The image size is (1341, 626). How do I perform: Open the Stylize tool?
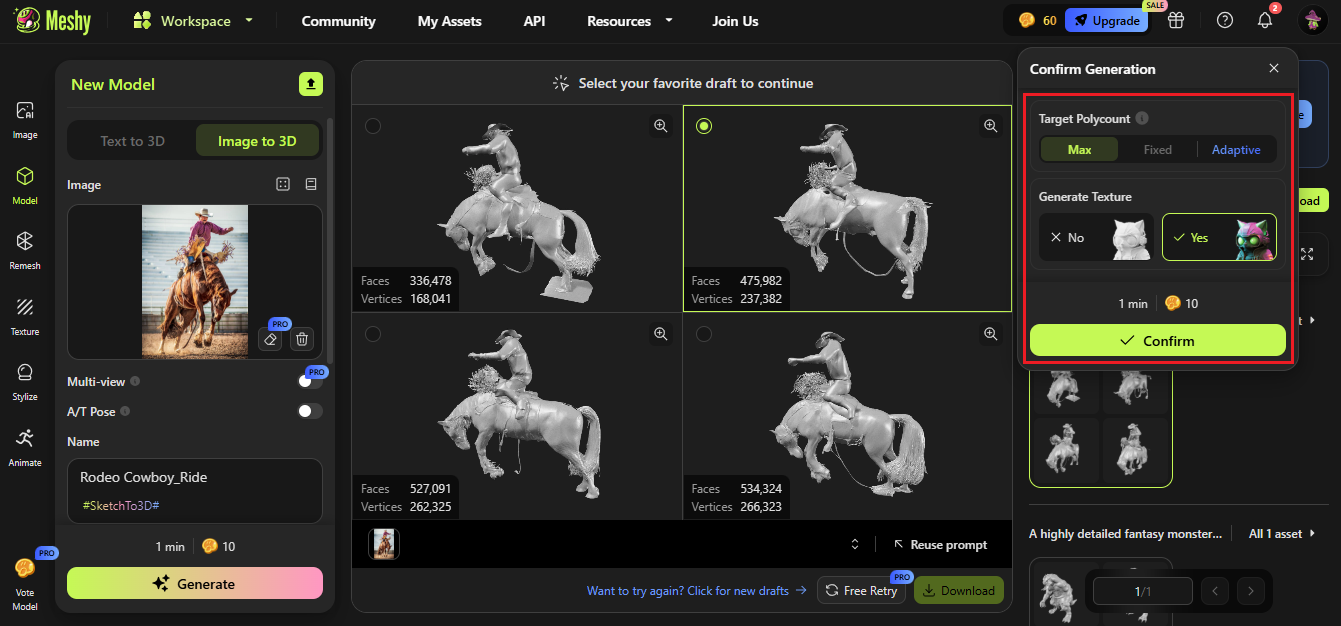24,382
